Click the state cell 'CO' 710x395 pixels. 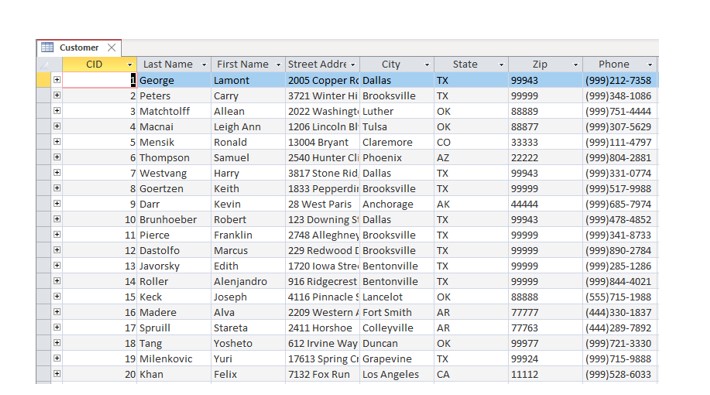[x=471, y=142]
